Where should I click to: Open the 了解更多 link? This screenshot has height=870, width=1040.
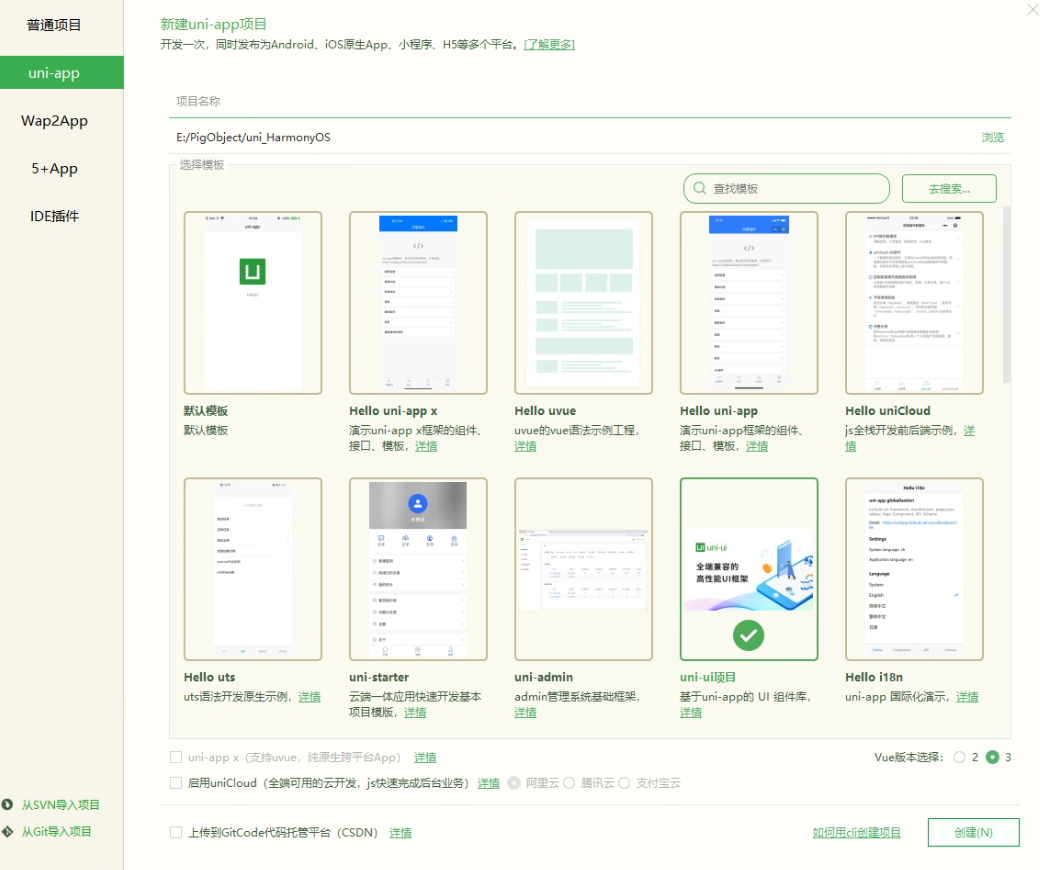549,44
